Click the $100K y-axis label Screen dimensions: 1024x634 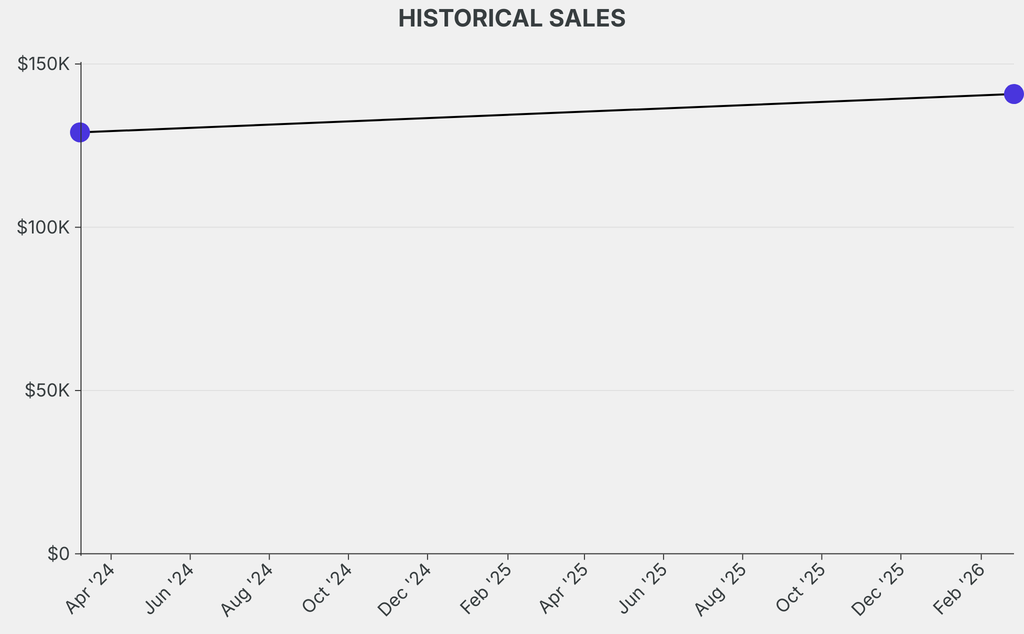click(x=44, y=227)
